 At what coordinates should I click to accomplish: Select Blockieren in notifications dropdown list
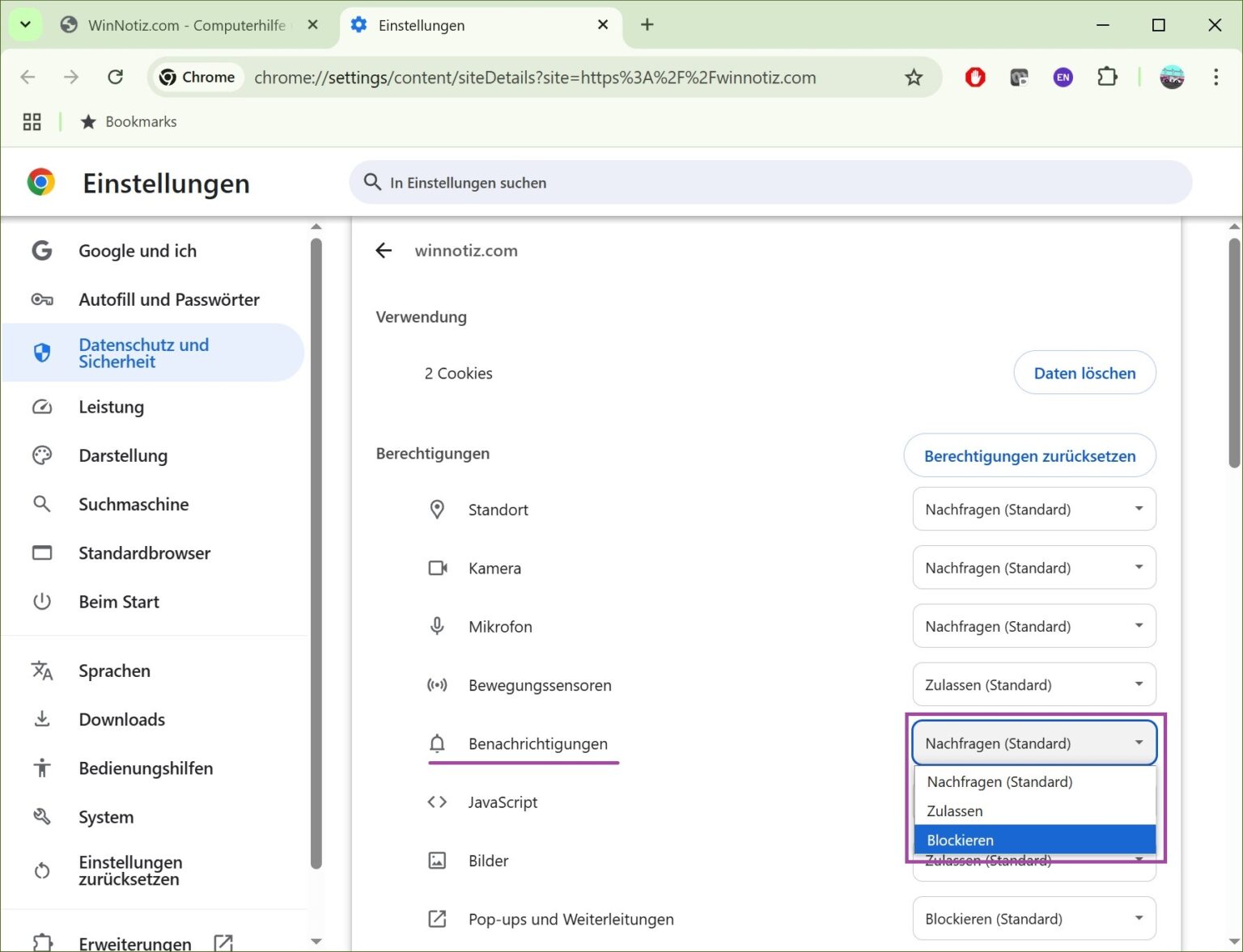[1035, 840]
